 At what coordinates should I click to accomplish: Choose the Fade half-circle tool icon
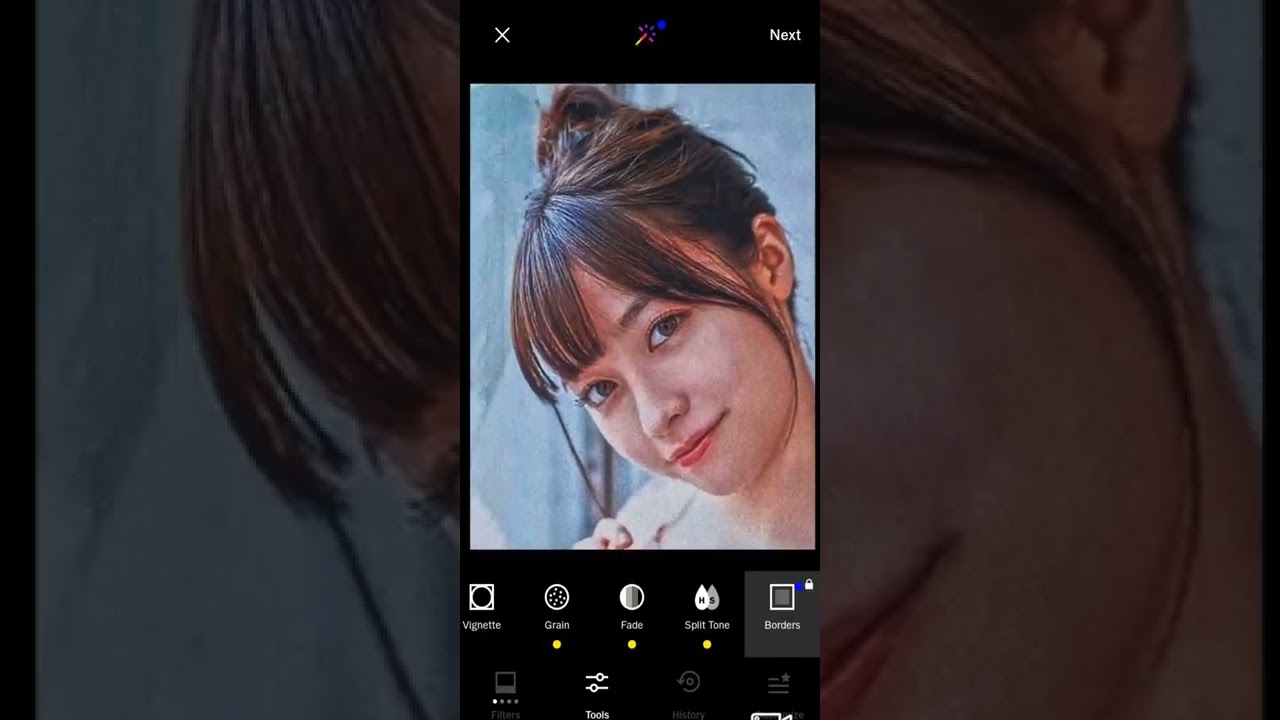[632, 597]
